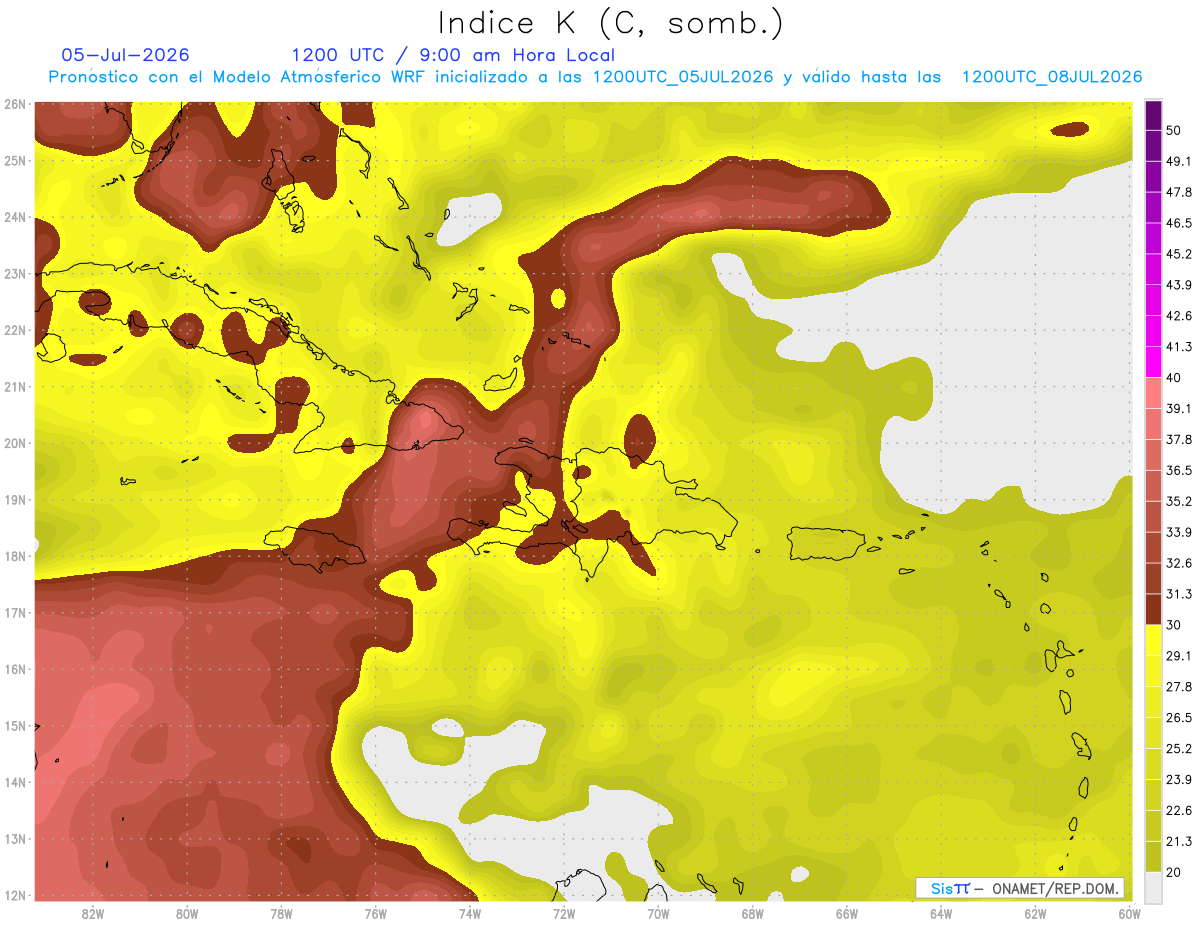This screenshot has width=1200, height=927.
Task: Click the bright yellow colorbar segment between 29.1 and 30
Action: [1153, 640]
